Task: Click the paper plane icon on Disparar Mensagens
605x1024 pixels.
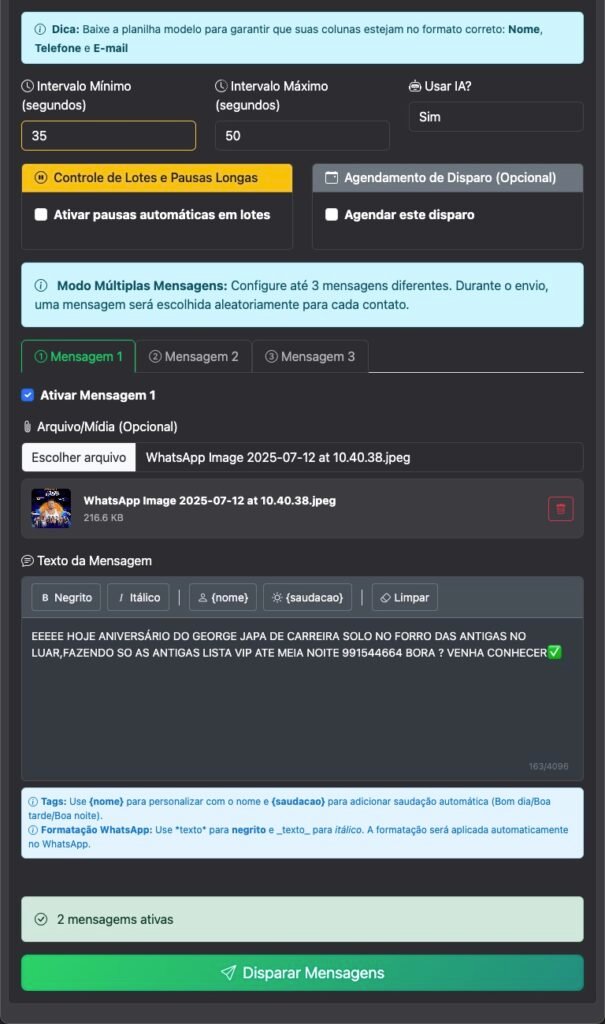Action: (x=228, y=973)
